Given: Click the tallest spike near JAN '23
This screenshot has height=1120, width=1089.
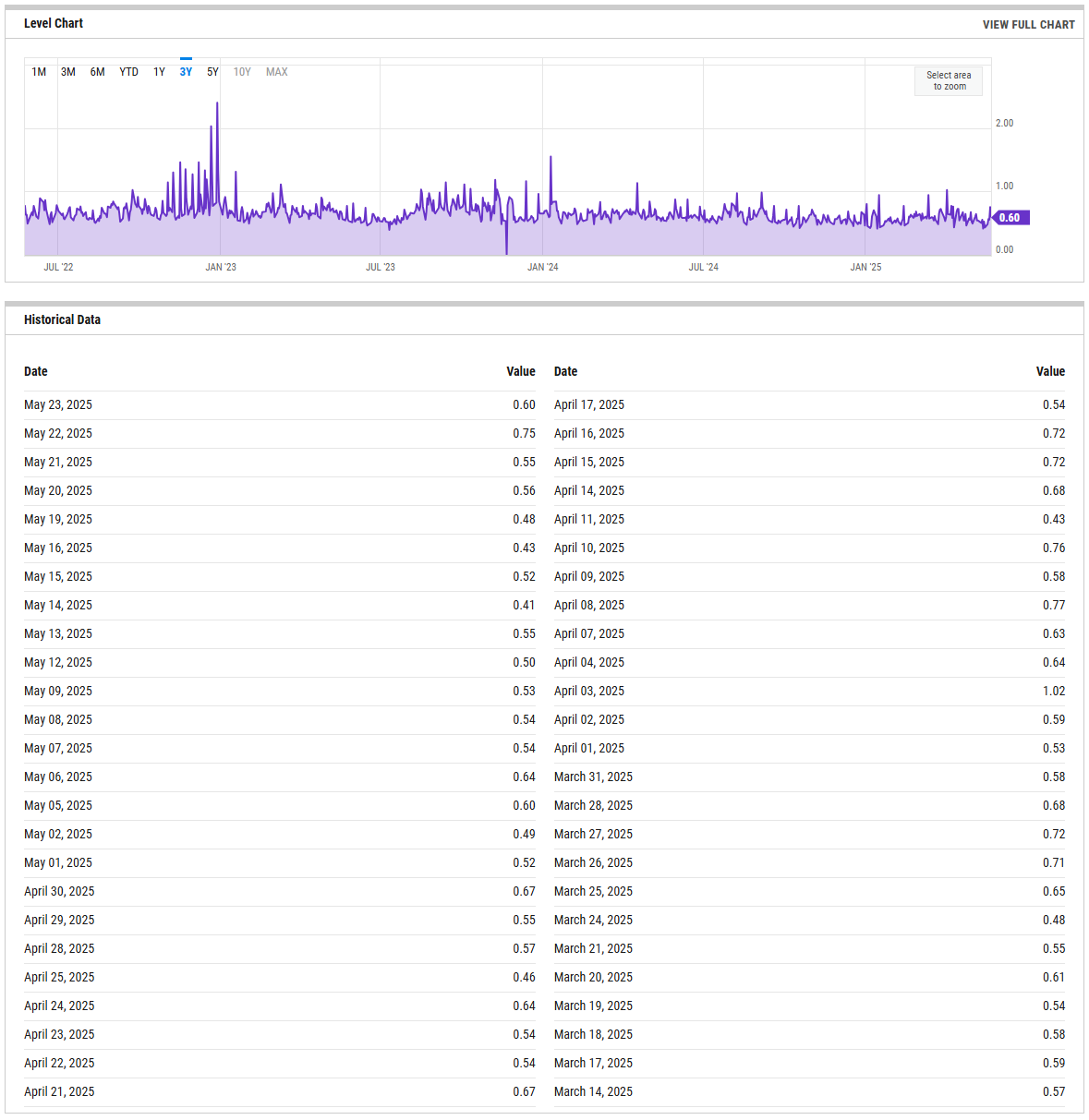Looking at the screenshot, I should point(217,105).
